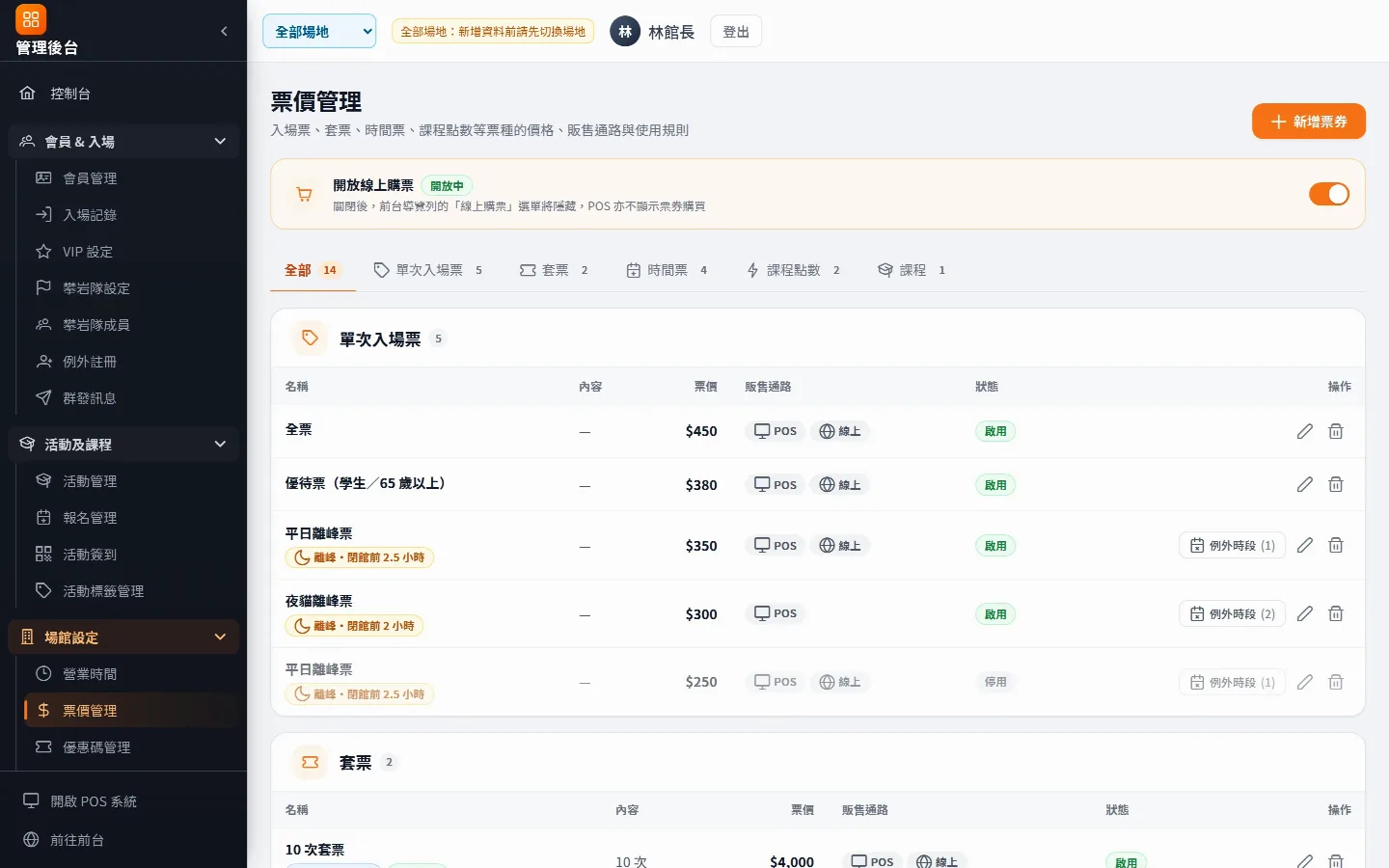This screenshot has height=868, width=1389.
Task: Switch to the 單次入場票 tab
Action: coord(428,270)
